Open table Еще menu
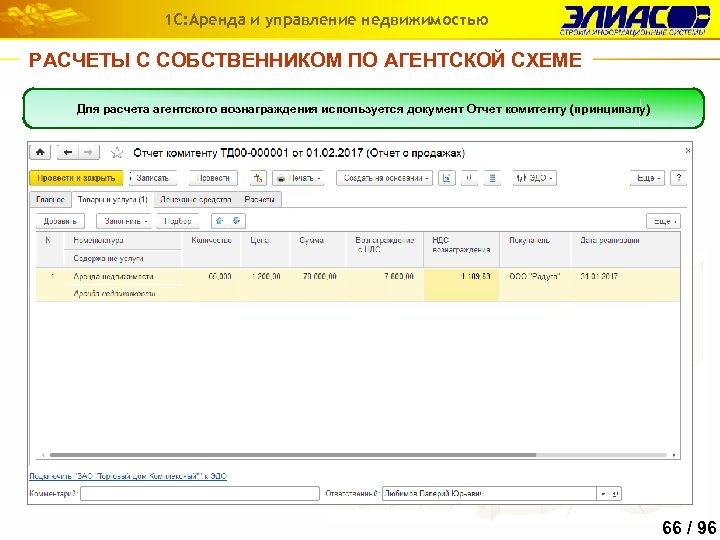The height and width of the screenshot is (540, 720). pyautogui.click(x=664, y=221)
